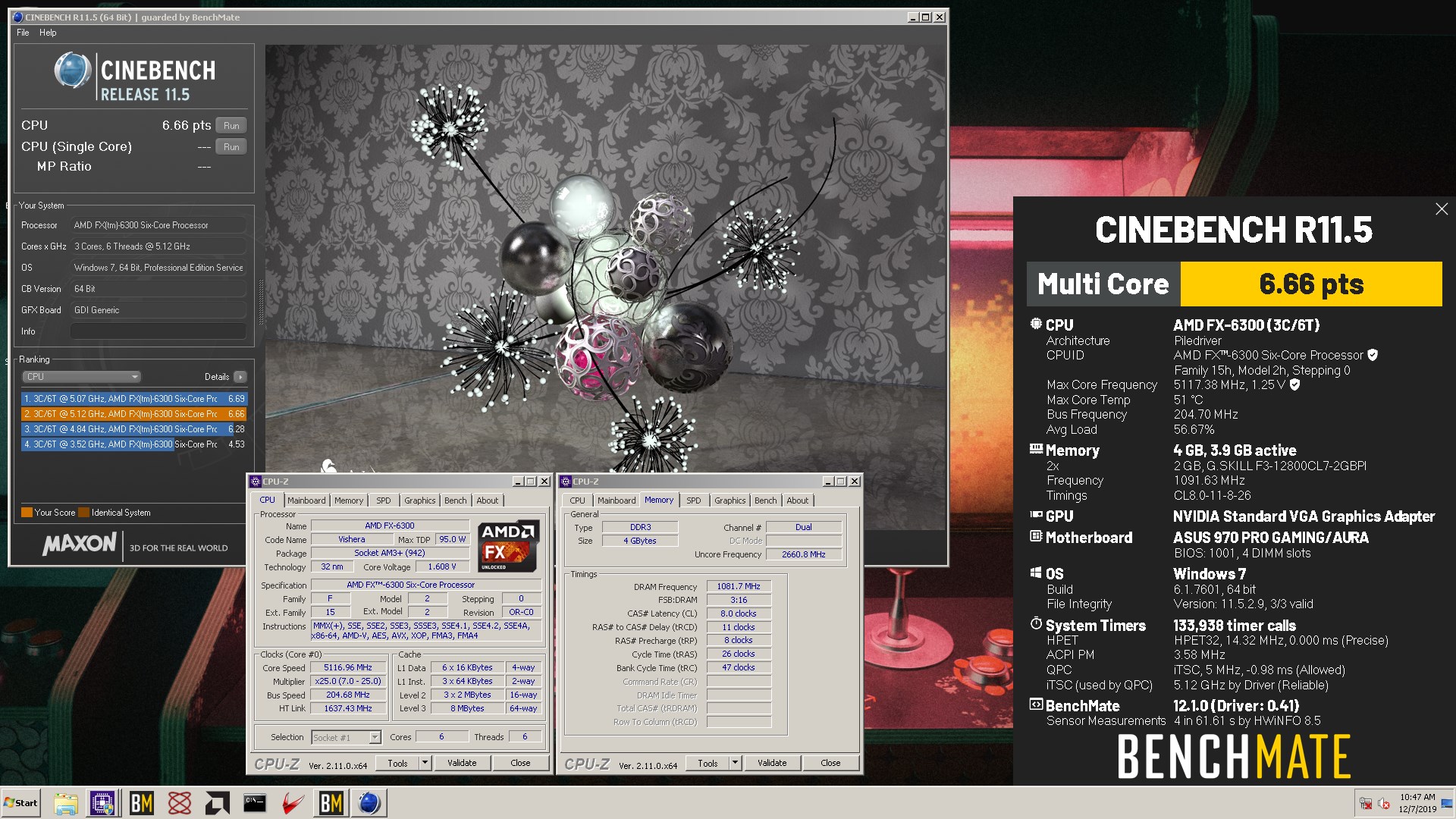Run the CPU Single Core benchmark
Image resolution: width=1456 pixels, height=819 pixels.
tap(231, 147)
